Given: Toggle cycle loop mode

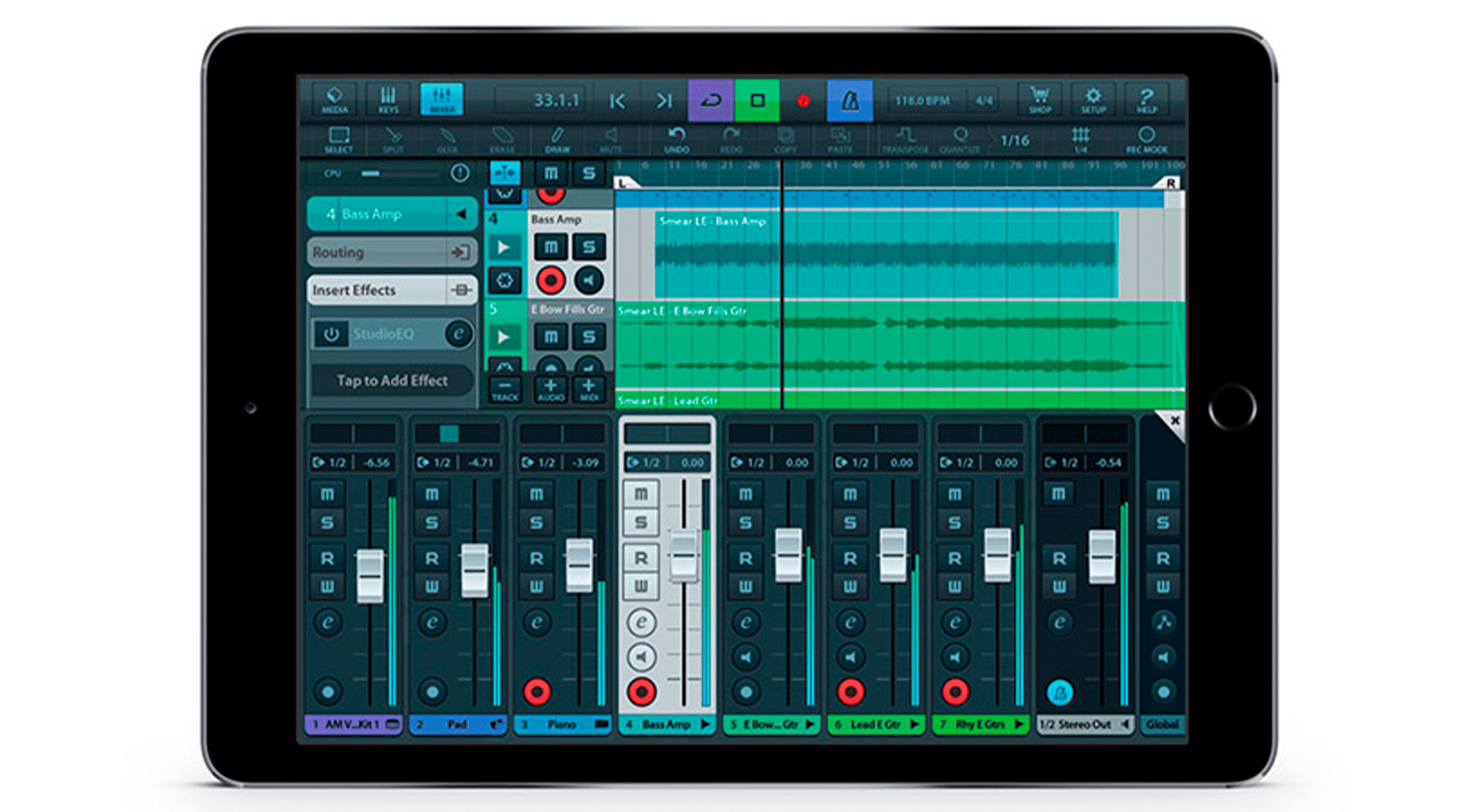Looking at the screenshot, I should pos(711,101).
